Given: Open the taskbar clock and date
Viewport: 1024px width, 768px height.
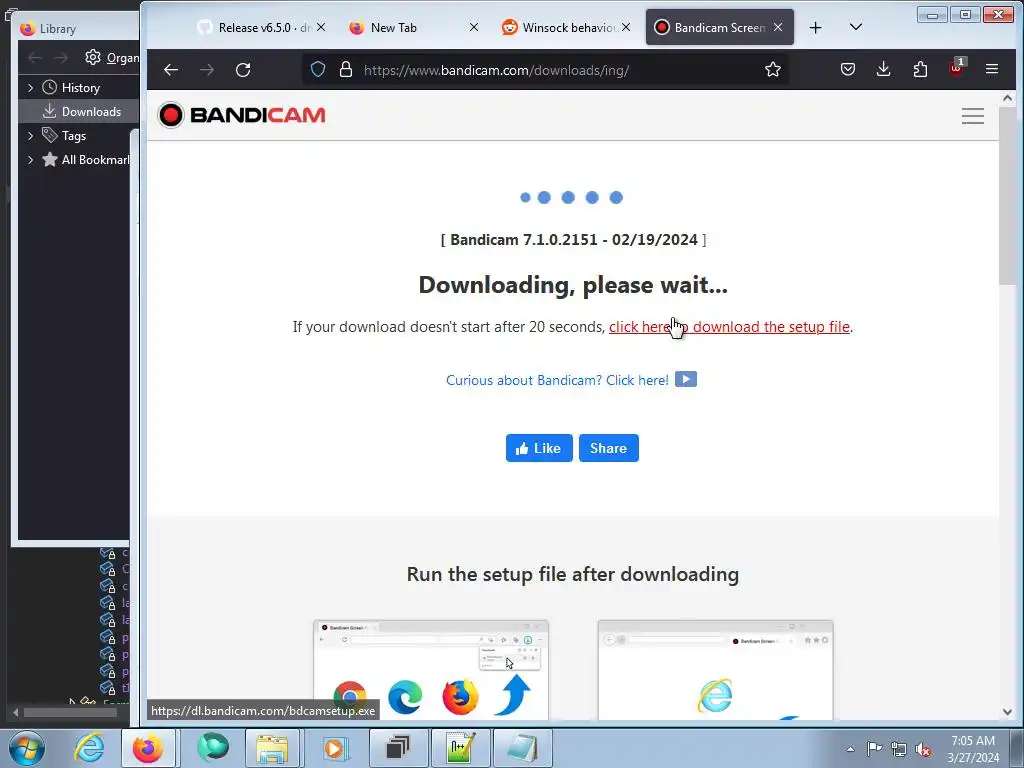Looking at the screenshot, I should (973, 749).
